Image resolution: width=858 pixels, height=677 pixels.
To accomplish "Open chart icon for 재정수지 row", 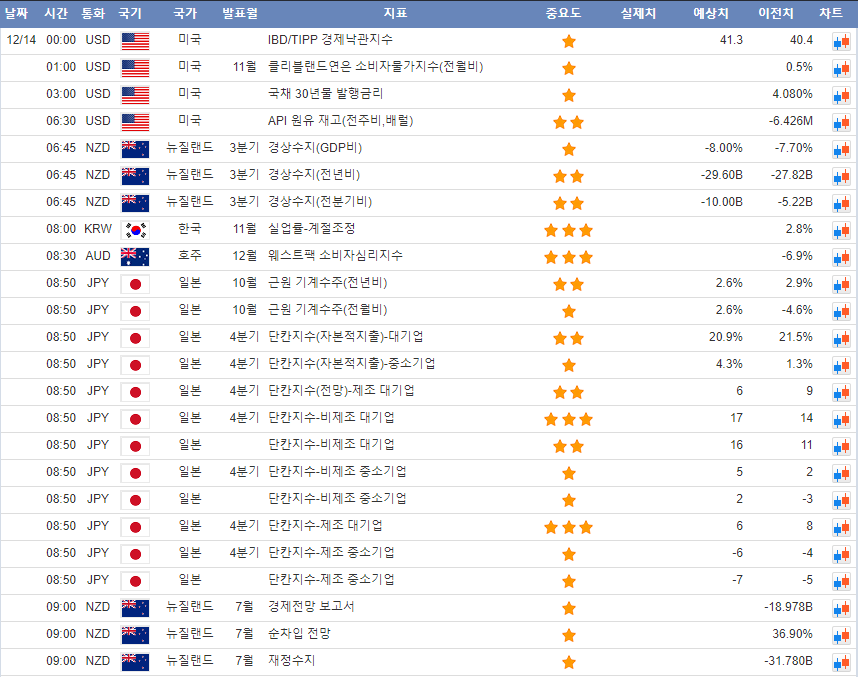I will click(839, 662).
